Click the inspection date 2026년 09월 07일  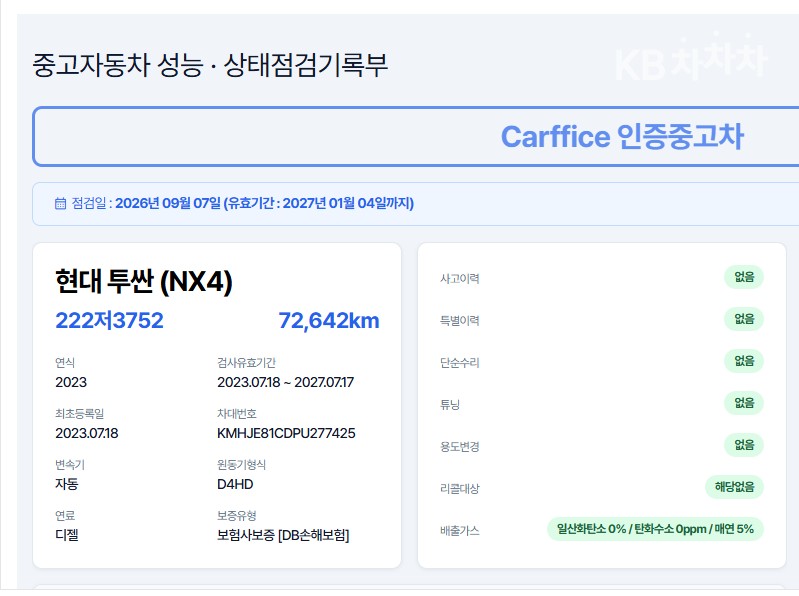coord(168,203)
